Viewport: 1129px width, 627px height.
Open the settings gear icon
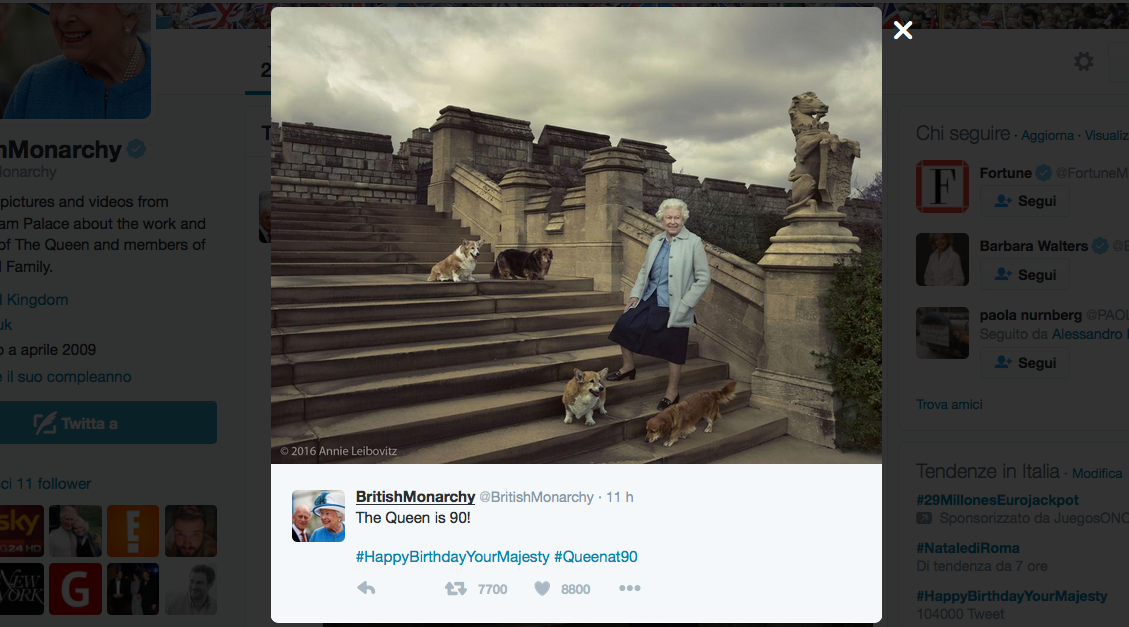(x=1083, y=62)
